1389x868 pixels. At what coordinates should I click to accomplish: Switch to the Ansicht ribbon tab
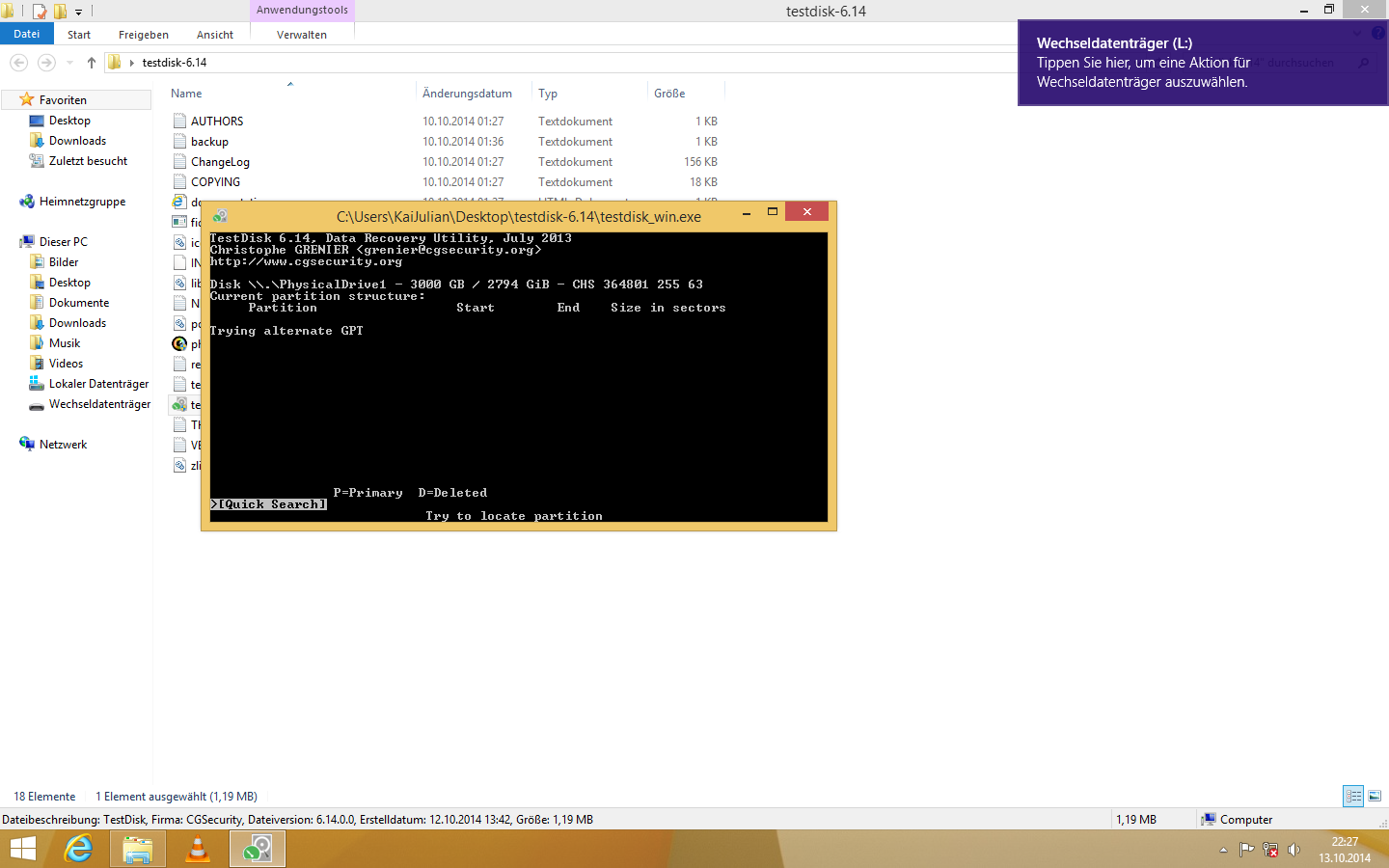[x=215, y=35]
